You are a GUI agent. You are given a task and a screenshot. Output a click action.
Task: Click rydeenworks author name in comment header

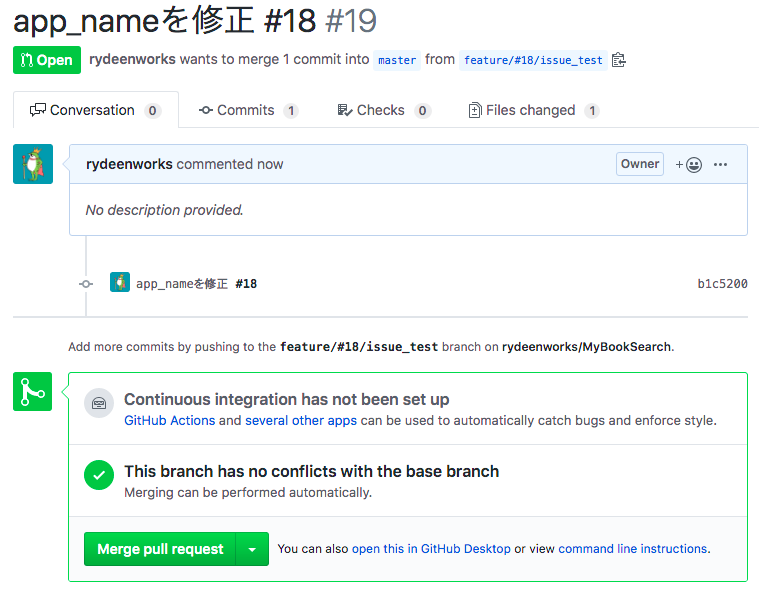click(129, 164)
